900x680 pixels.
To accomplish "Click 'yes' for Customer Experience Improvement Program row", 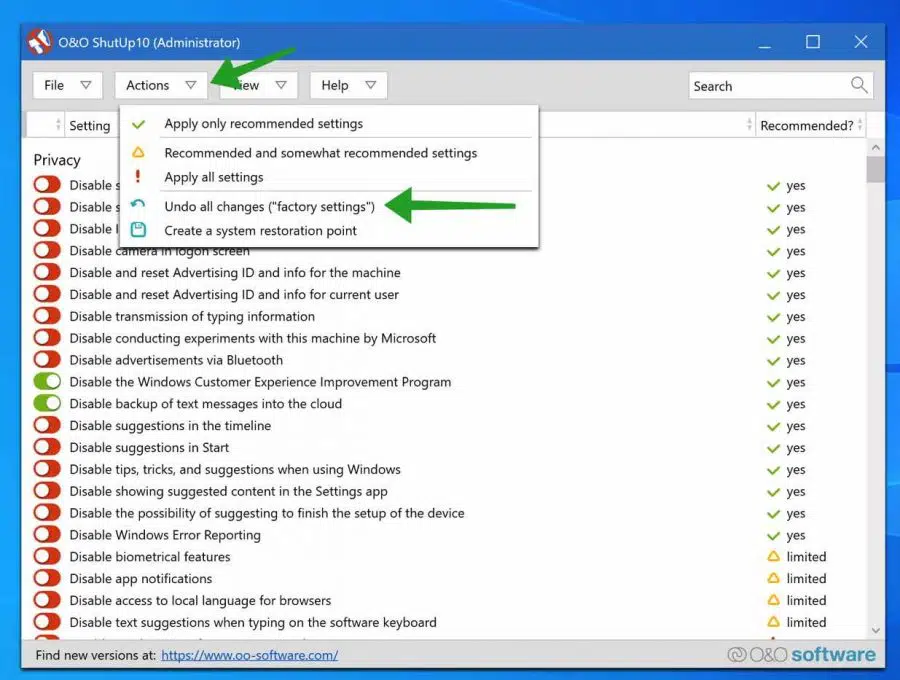I will pyautogui.click(x=796, y=382).
